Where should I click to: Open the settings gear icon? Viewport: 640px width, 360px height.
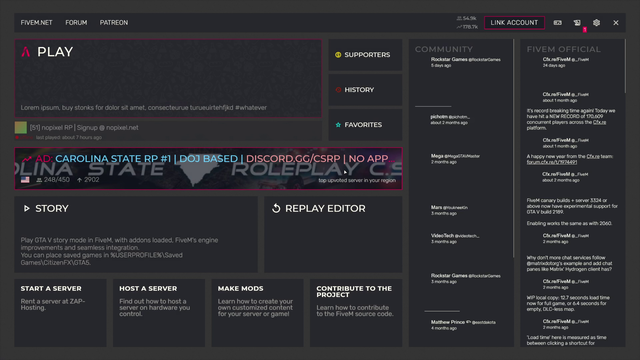click(596, 23)
